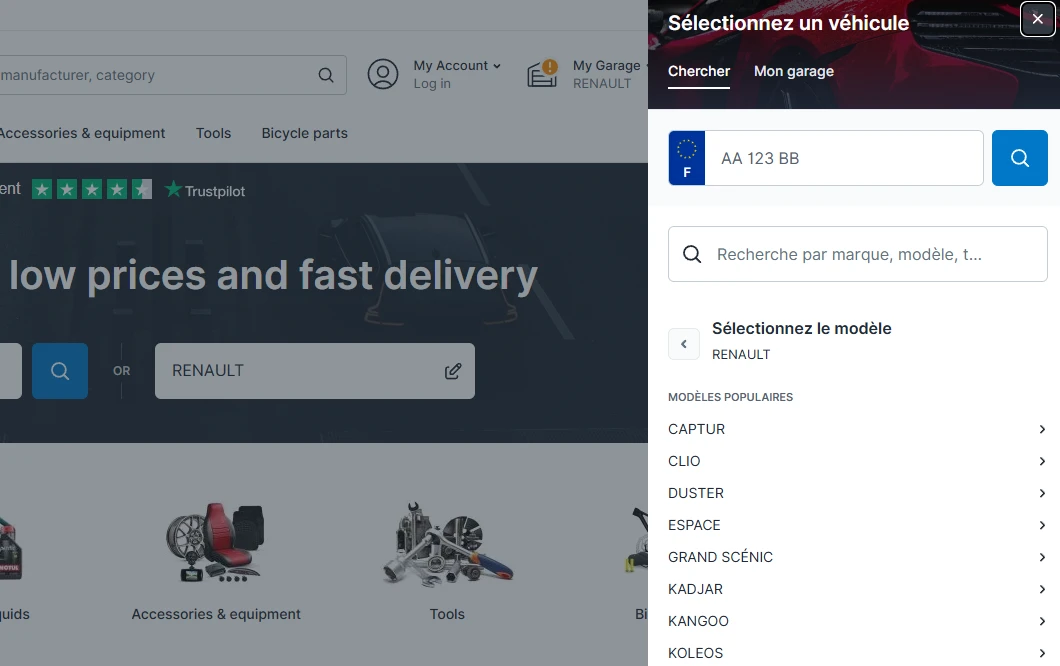The height and width of the screenshot is (666, 1060).
Task: Click the magnifier in Recherche par marque field
Action: pos(692,254)
